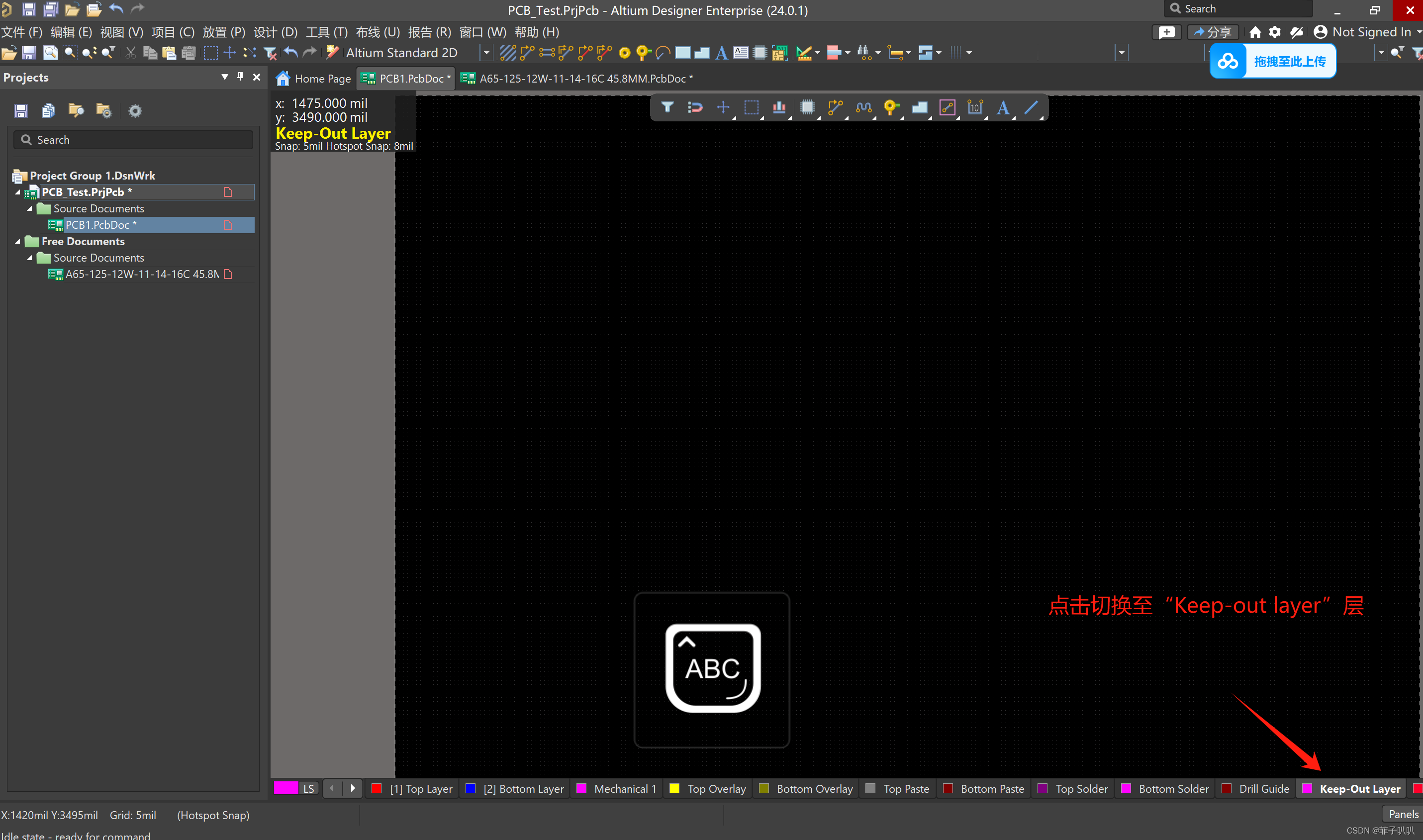Viewport: 1423px width, 840px height.
Task: Collapse the Free Documents tree node
Action: point(17,242)
